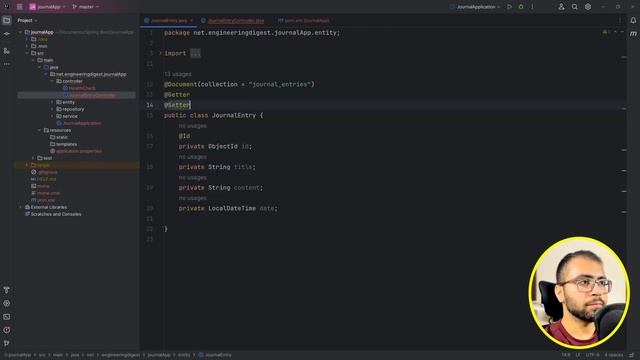
Task: Click the '13 usages' inlay hint
Action: [x=178, y=74]
